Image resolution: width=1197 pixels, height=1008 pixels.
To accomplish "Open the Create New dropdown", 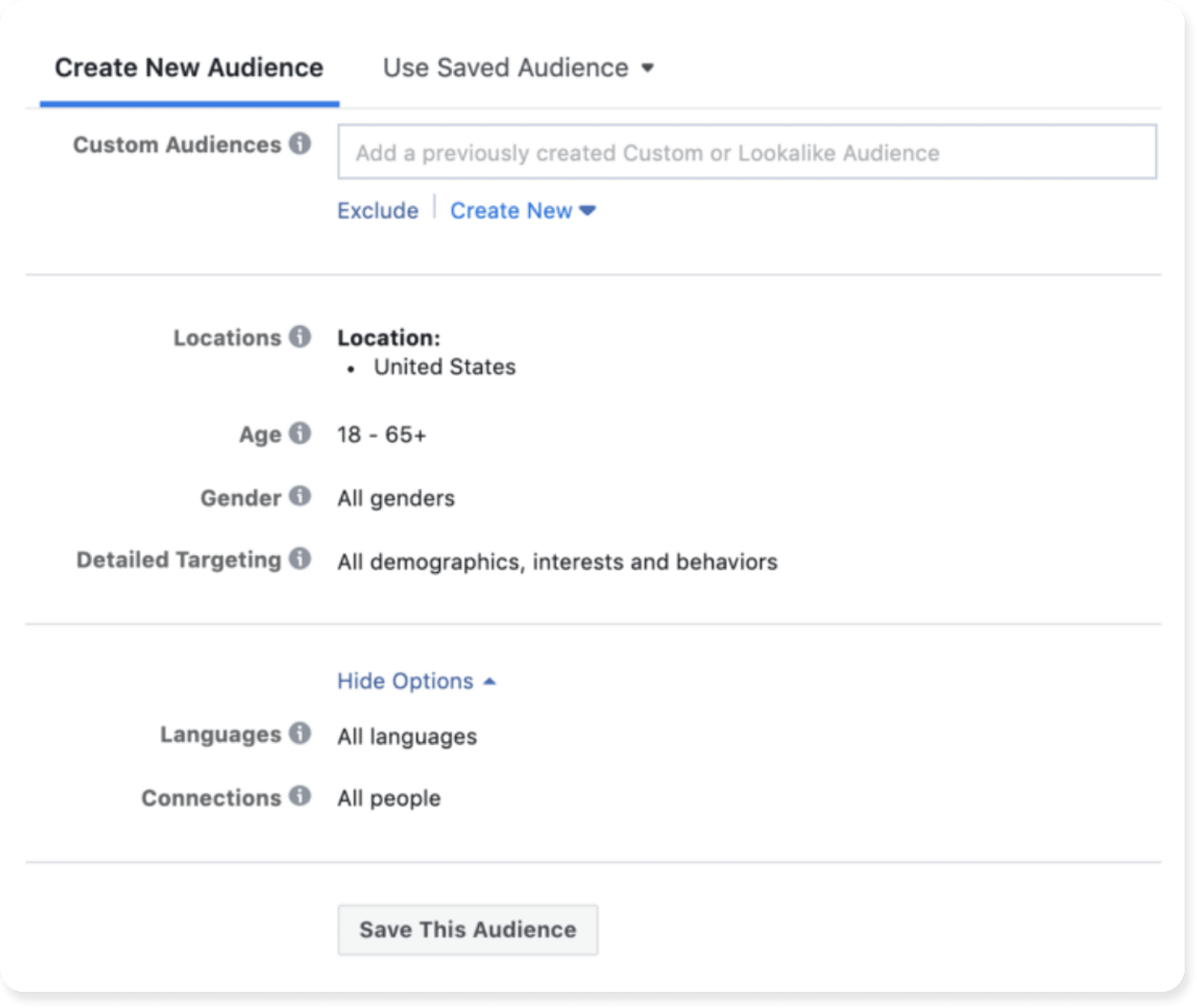I will [522, 211].
